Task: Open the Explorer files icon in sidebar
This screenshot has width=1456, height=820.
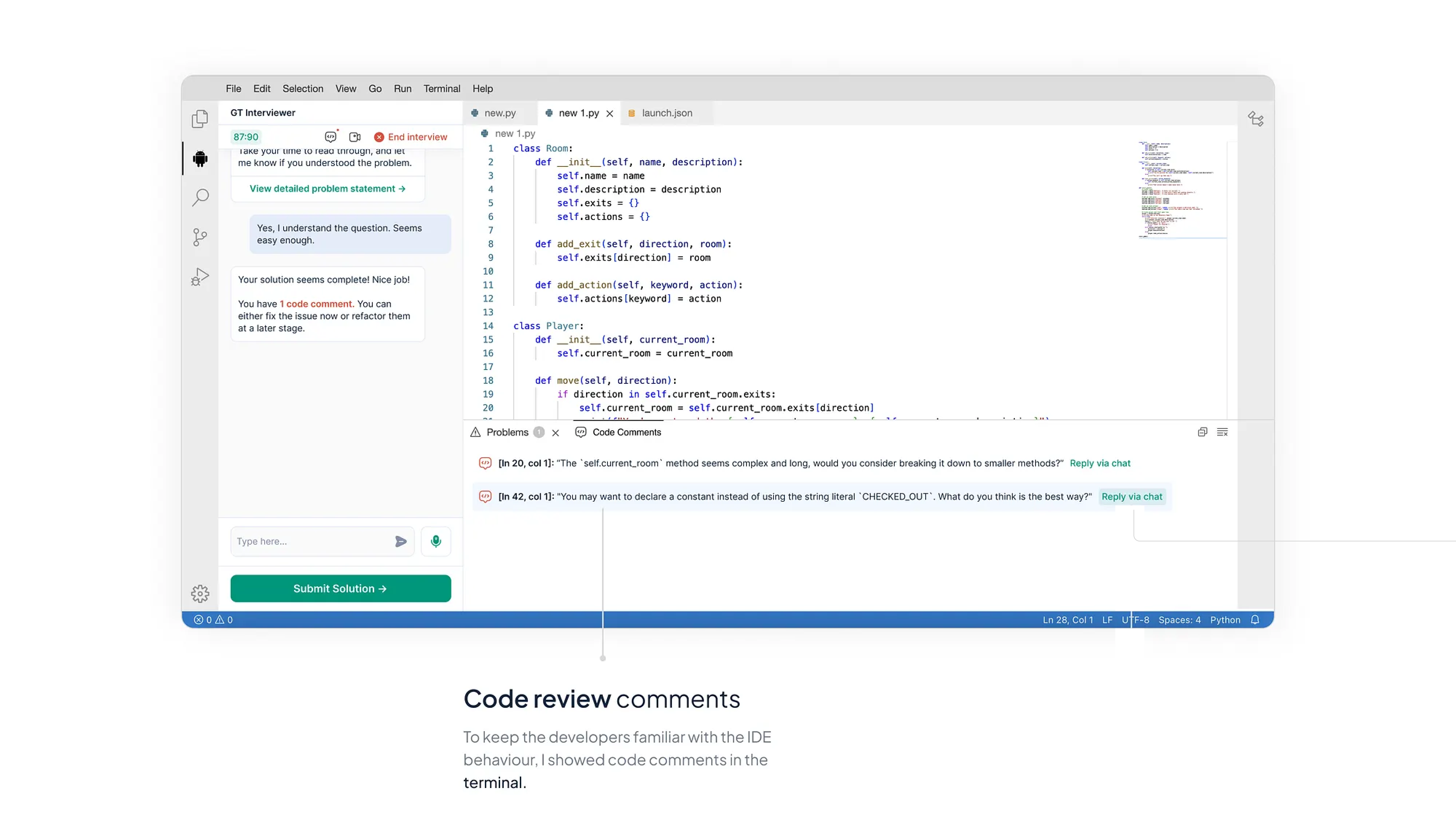Action: tap(199, 119)
